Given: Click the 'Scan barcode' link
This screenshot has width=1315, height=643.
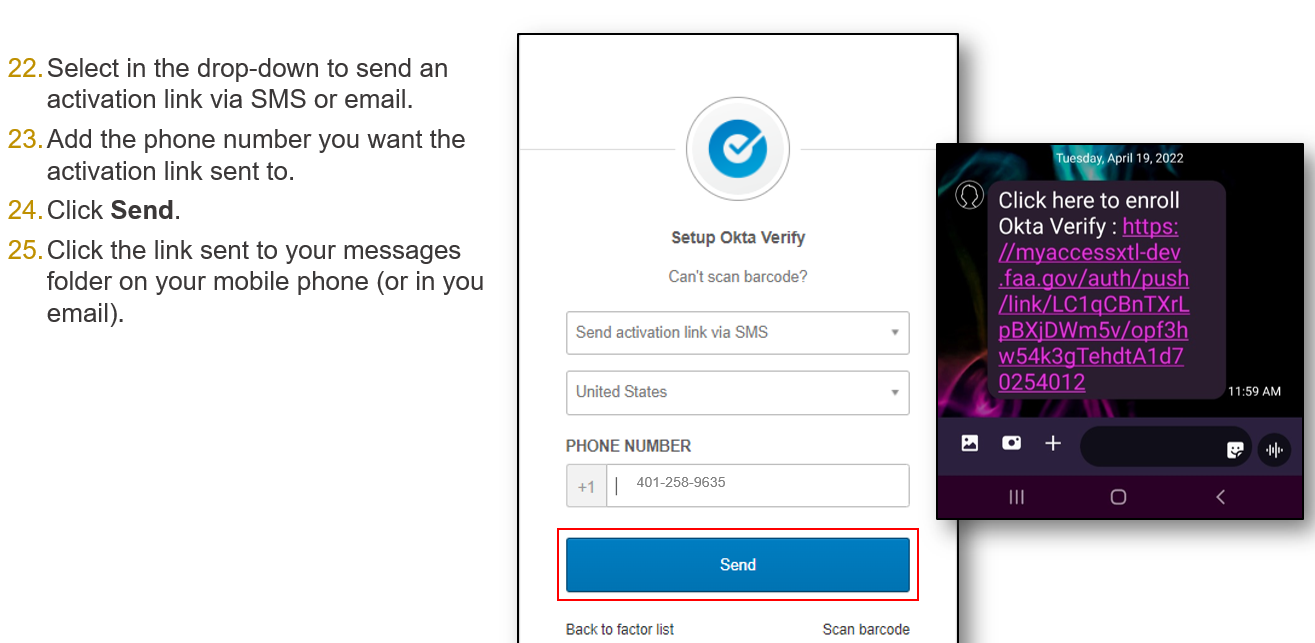Looking at the screenshot, I should coord(866,629).
